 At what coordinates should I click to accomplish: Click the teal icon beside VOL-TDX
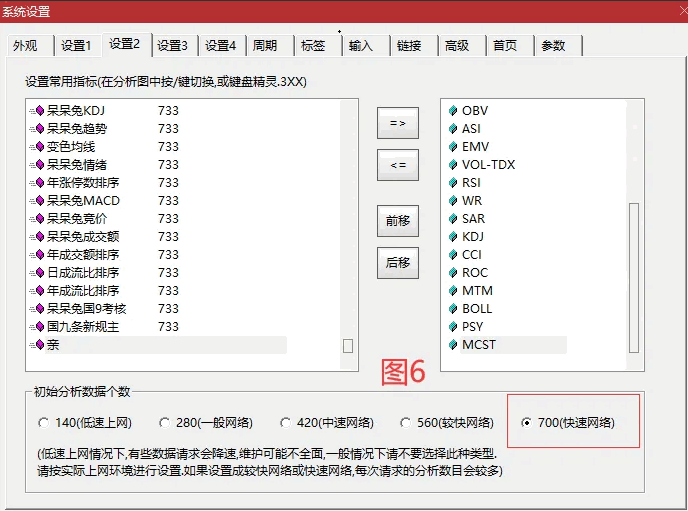tap(453, 164)
